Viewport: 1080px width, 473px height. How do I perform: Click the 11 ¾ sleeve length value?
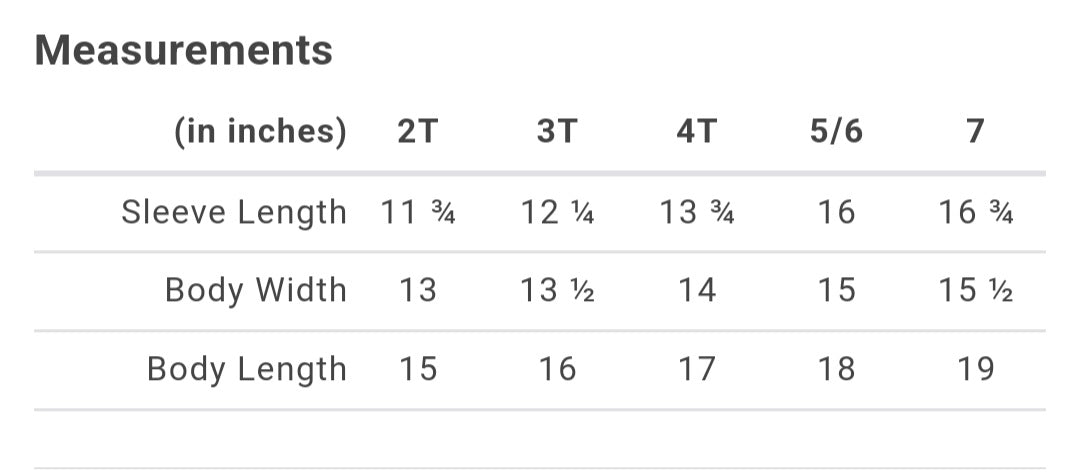pyautogui.click(x=418, y=212)
